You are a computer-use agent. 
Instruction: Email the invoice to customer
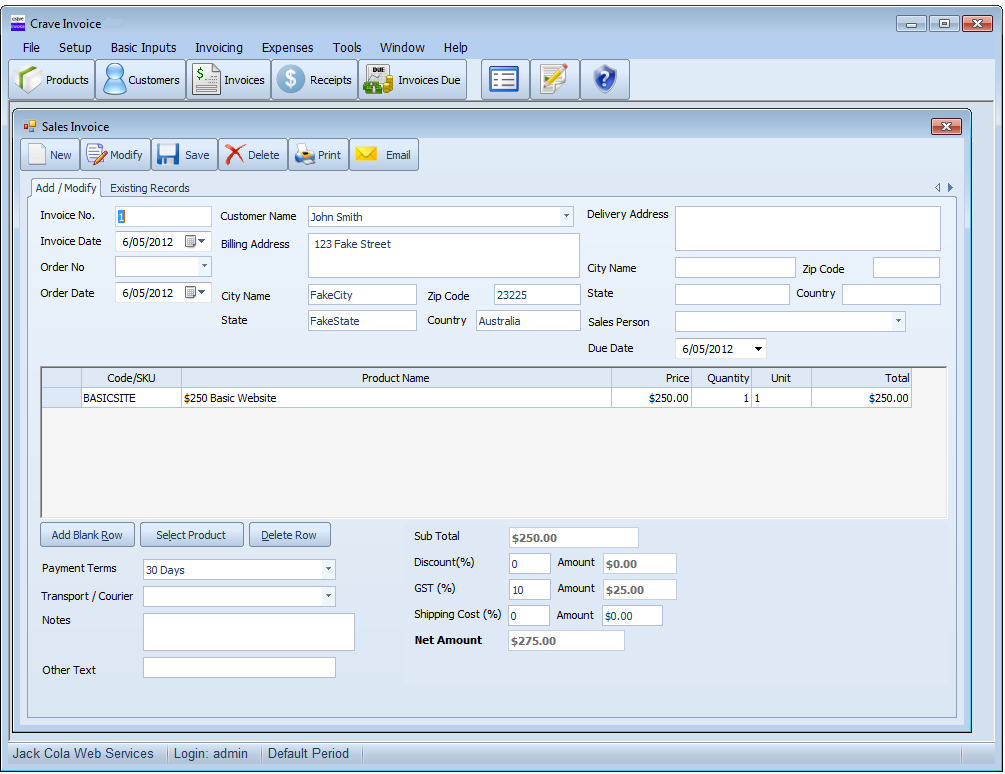[384, 155]
